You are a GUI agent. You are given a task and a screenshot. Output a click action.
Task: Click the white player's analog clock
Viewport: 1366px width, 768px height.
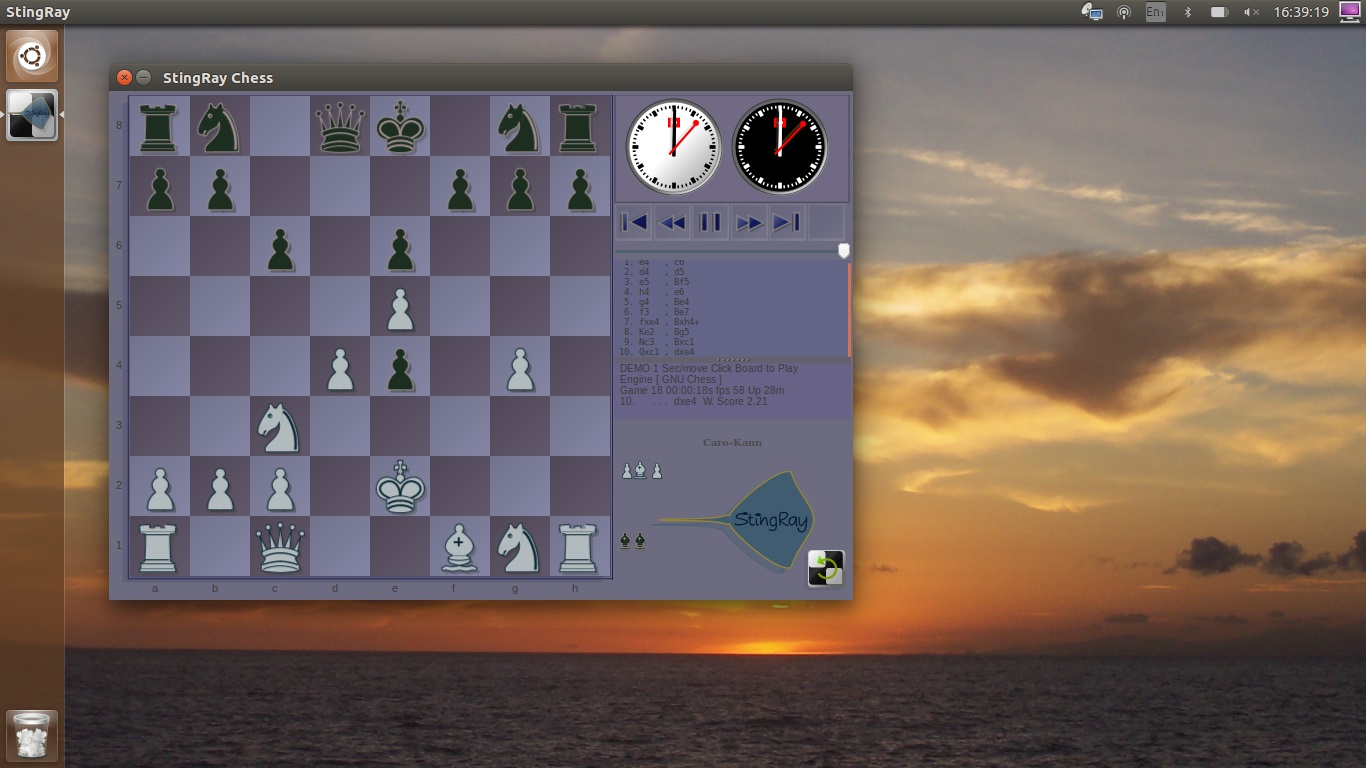(674, 146)
